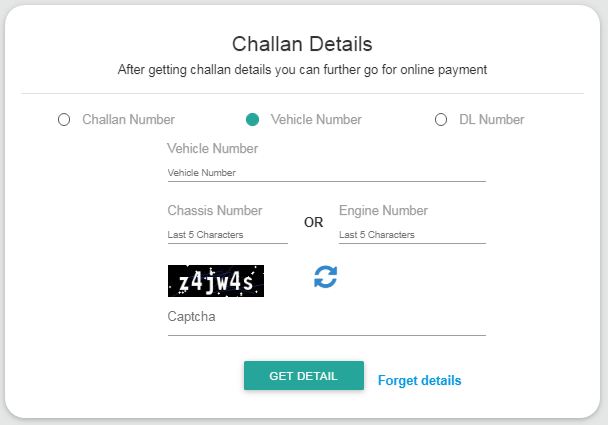608x425 pixels.
Task: Refresh the captcha image
Action: pyautogui.click(x=325, y=277)
